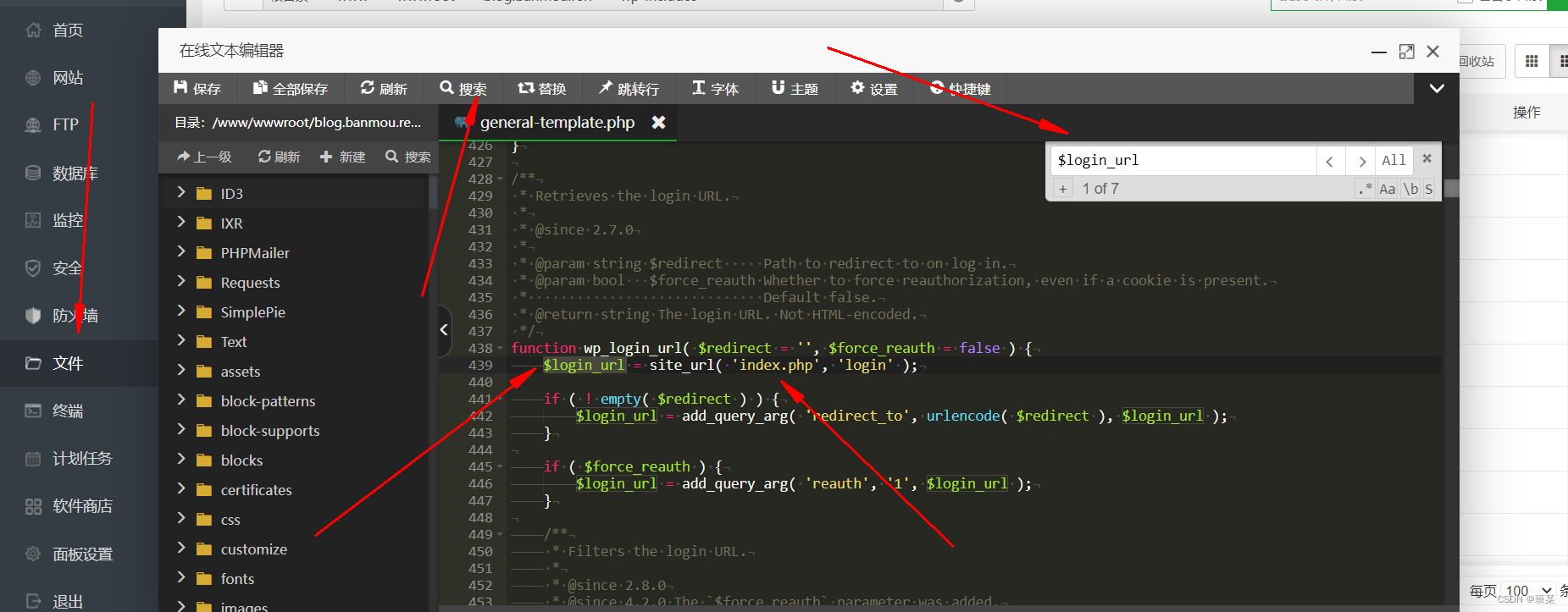This screenshot has width=1568, height=612.
Task: Open the Theme (主题) picker
Action: 795,88
